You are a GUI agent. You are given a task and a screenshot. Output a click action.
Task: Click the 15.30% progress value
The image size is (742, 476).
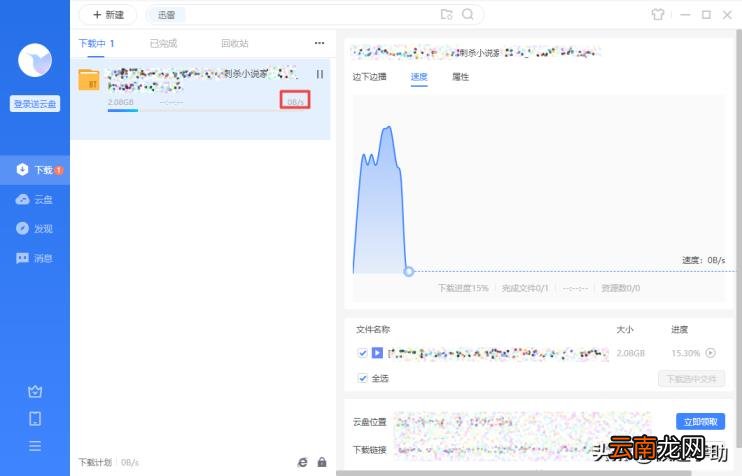tap(685, 353)
